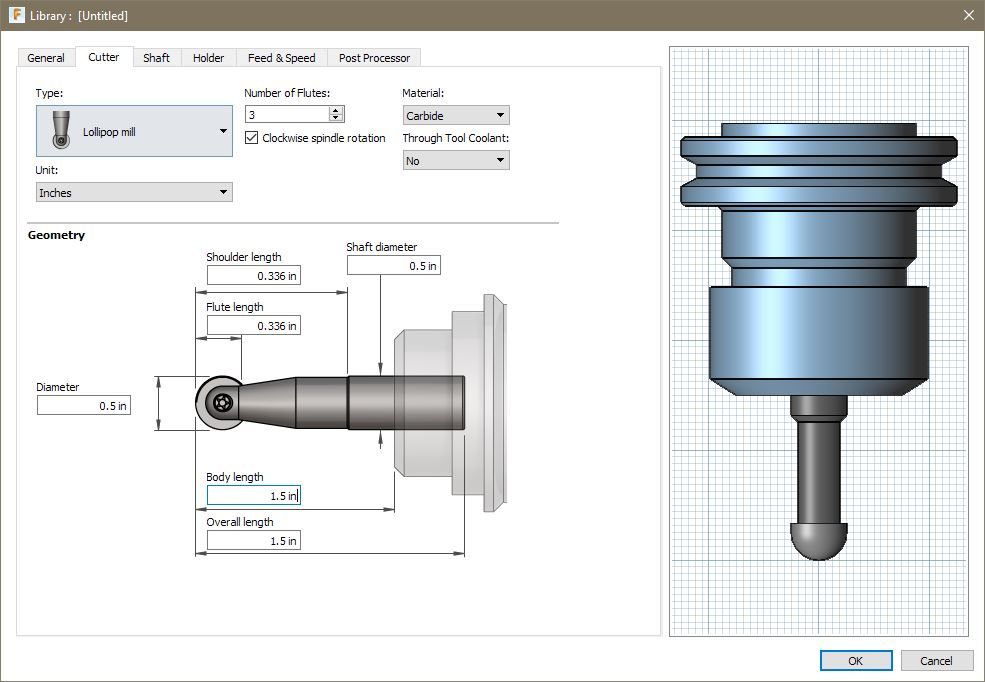The height and width of the screenshot is (682, 985).
Task: Switch to the Post Processor tab
Action: 374,58
